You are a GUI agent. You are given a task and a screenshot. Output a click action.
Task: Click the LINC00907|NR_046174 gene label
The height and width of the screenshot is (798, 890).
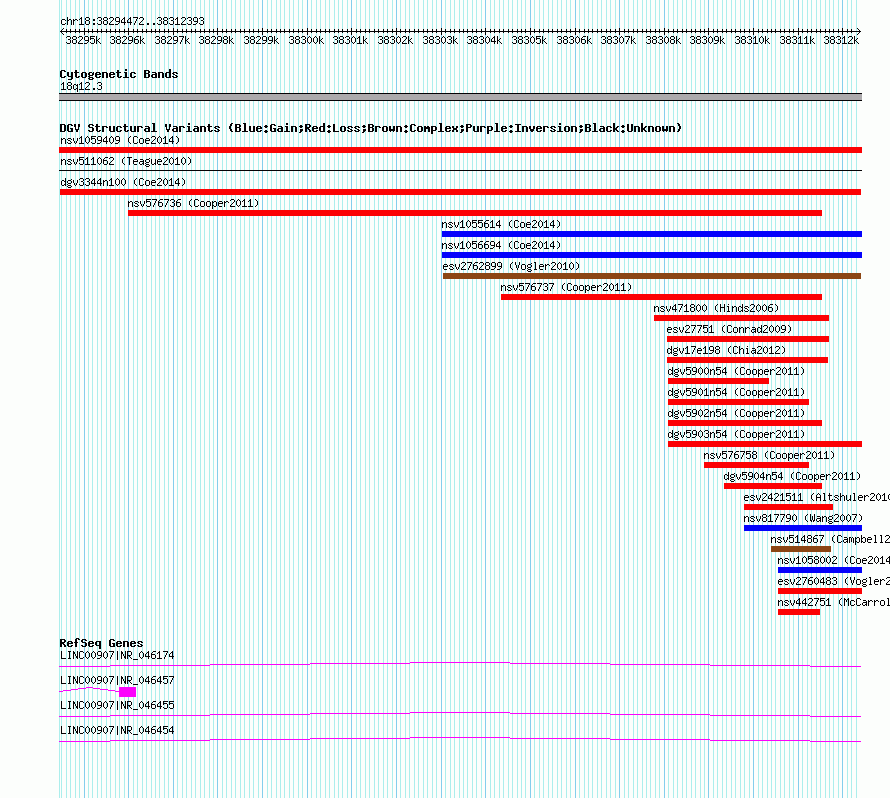point(117,655)
